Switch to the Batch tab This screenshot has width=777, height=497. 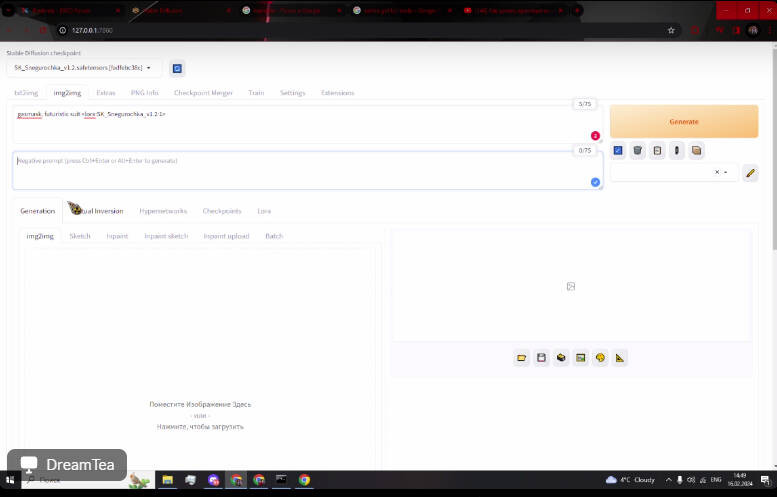(274, 236)
